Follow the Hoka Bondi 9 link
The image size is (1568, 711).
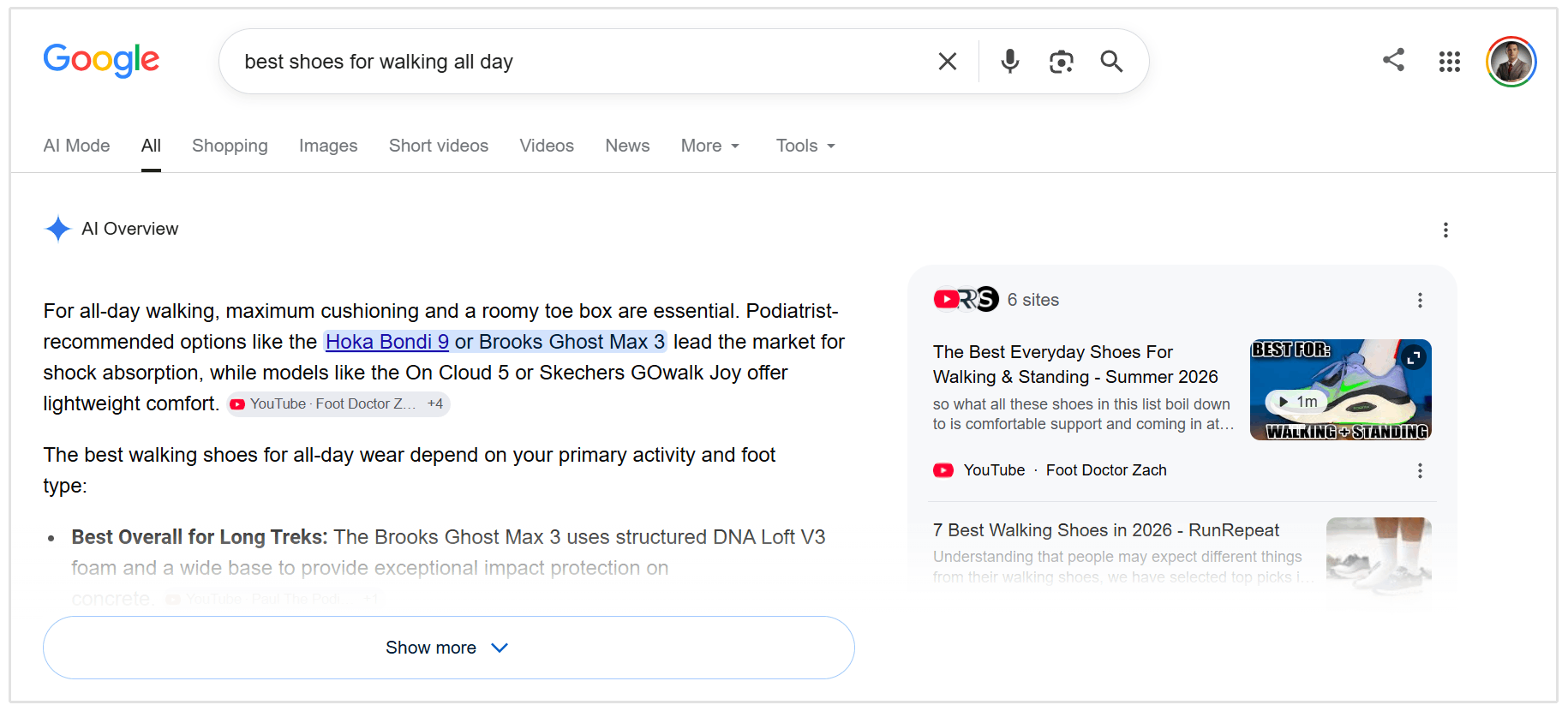387,342
